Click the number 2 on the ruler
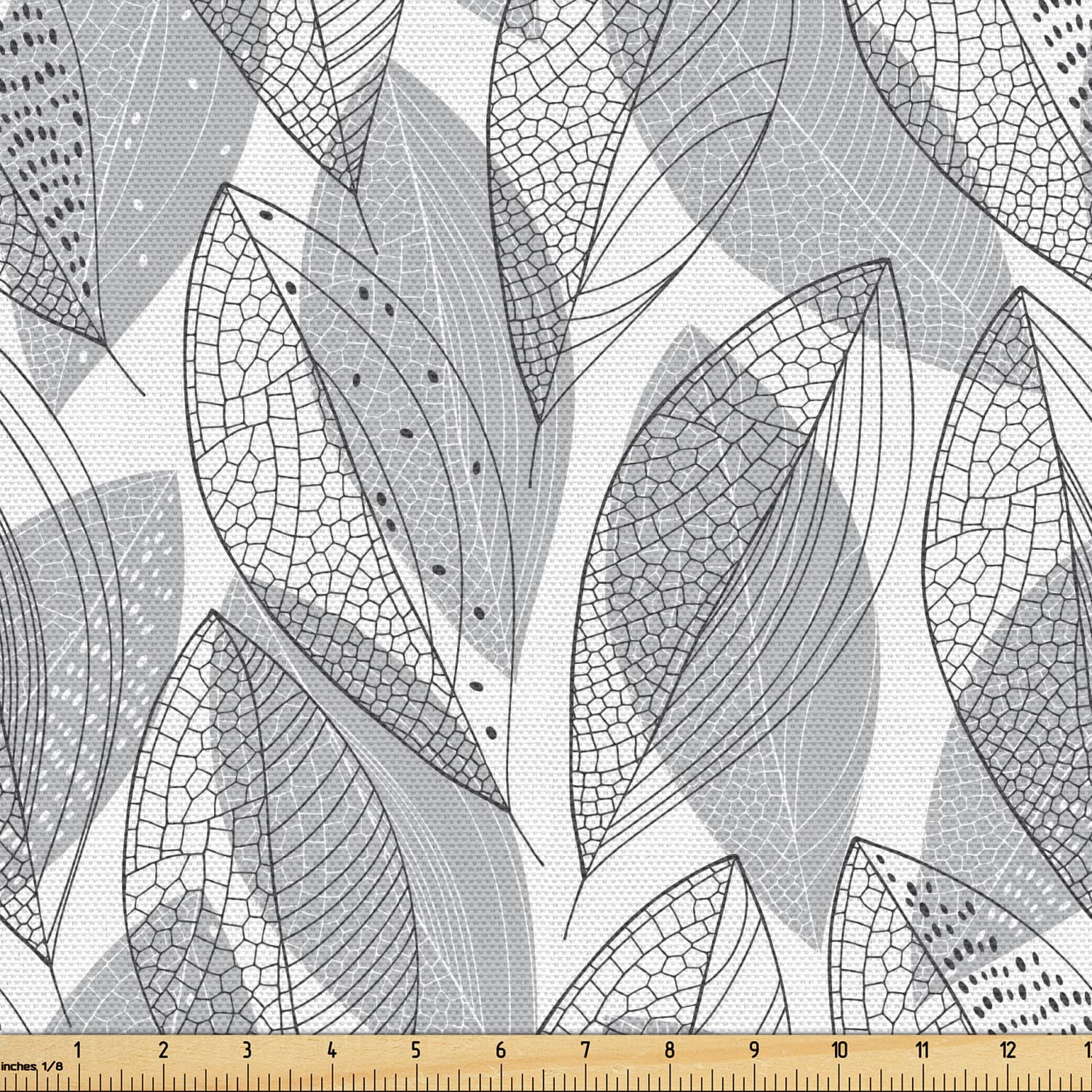The width and height of the screenshot is (1092, 1092). 163,1049
